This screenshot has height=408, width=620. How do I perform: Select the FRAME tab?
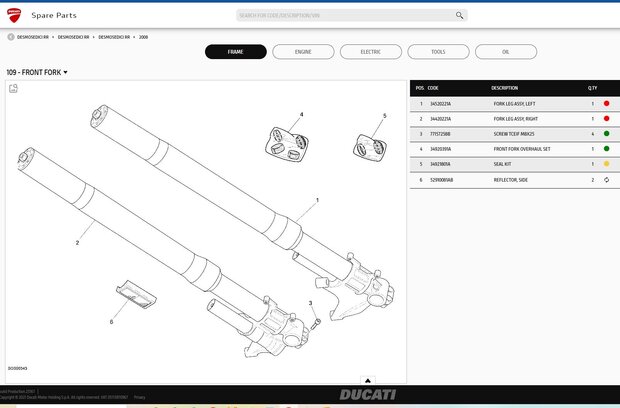(x=236, y=52)
